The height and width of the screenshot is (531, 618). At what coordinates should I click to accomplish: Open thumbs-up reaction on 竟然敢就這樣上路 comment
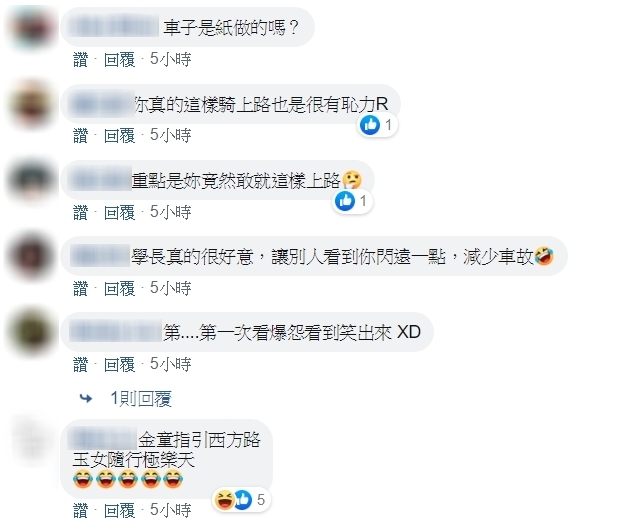point(352,201)
